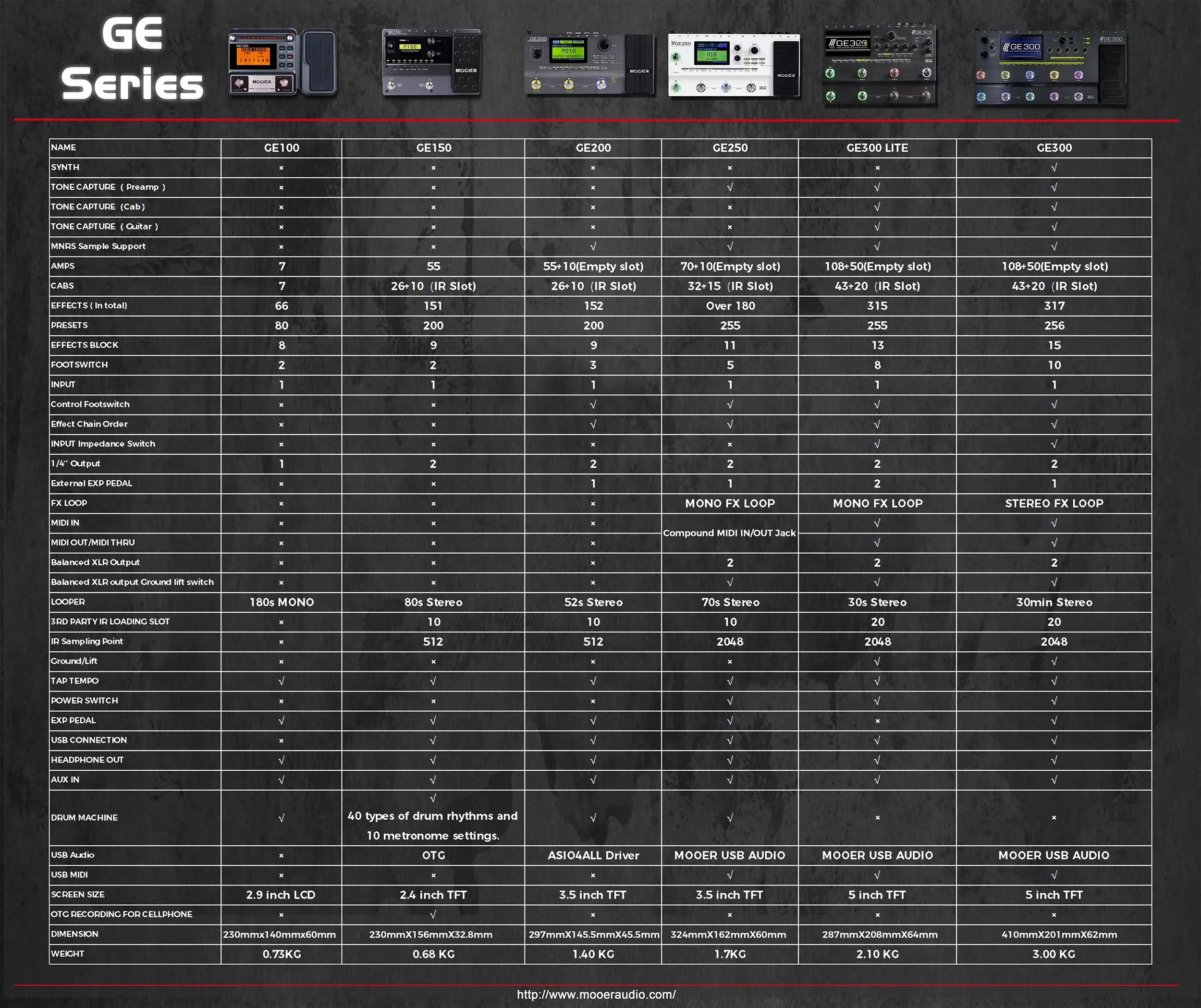Click the 3.00 KG weight cell for GE300
Viewport: 1201px width, 1008px height.
click(1054, 954)
